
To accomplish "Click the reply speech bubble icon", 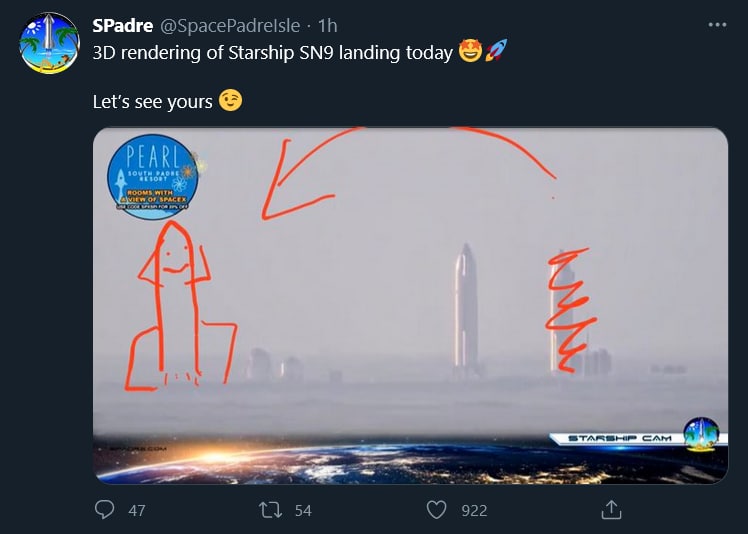I will 104,509.
